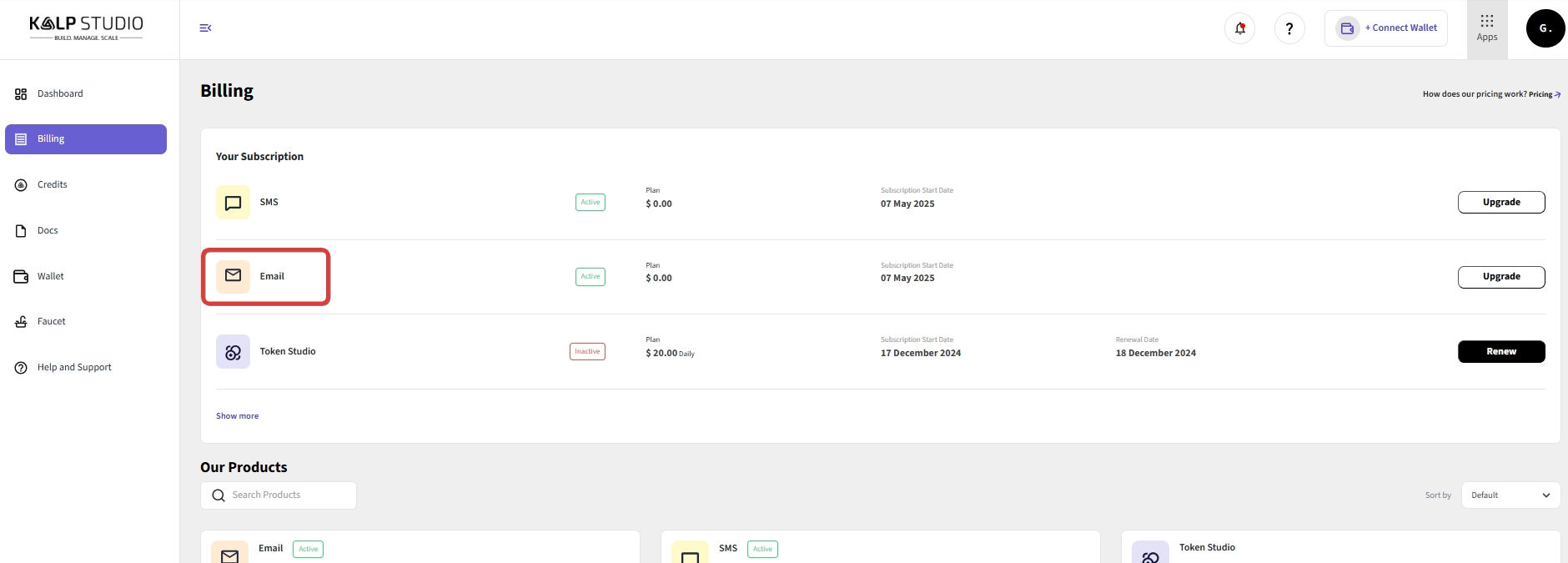Viewport: 1568px width, 563px height.
Task: Expand subscriptions with Show more
Action: tap(237, 416)
